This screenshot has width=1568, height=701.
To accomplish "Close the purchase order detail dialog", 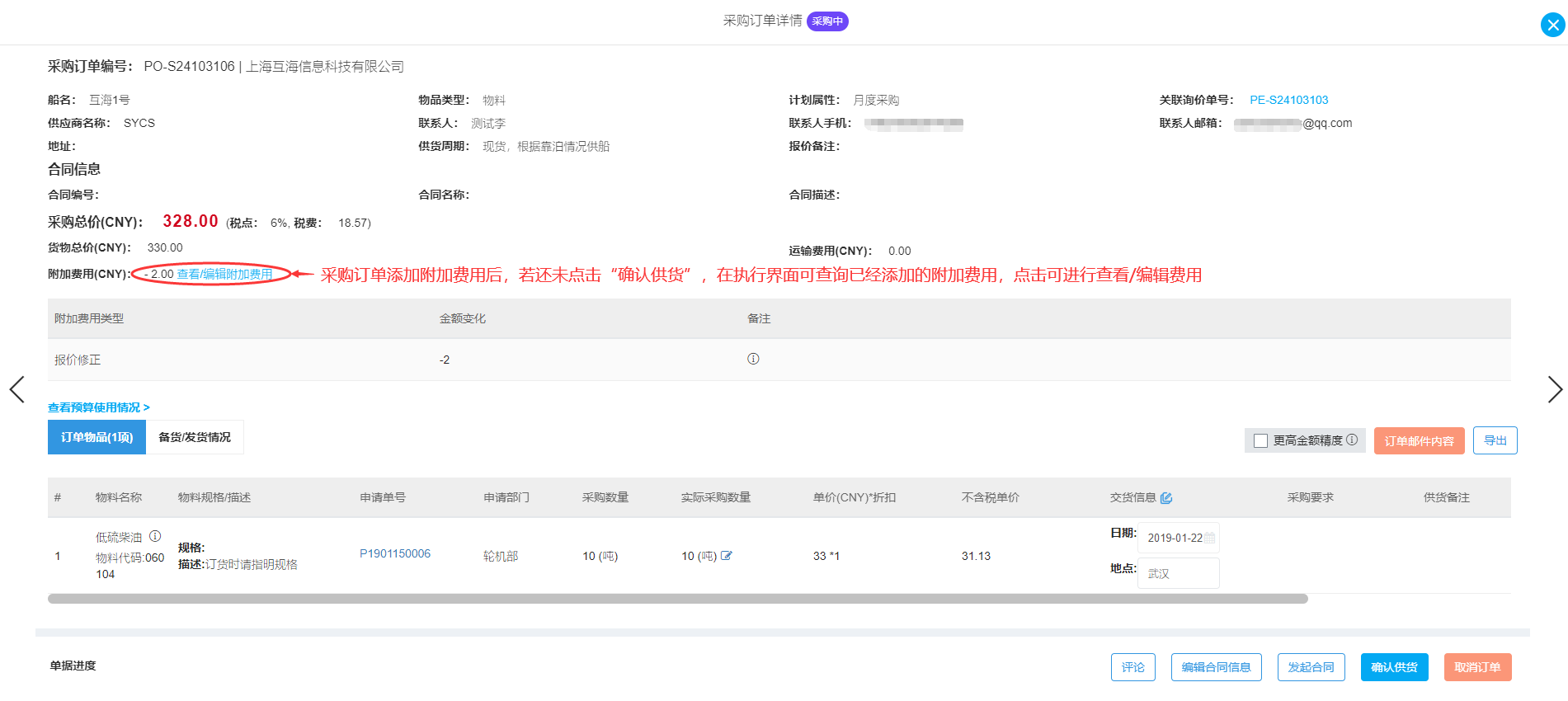I will click(1552, 25).
